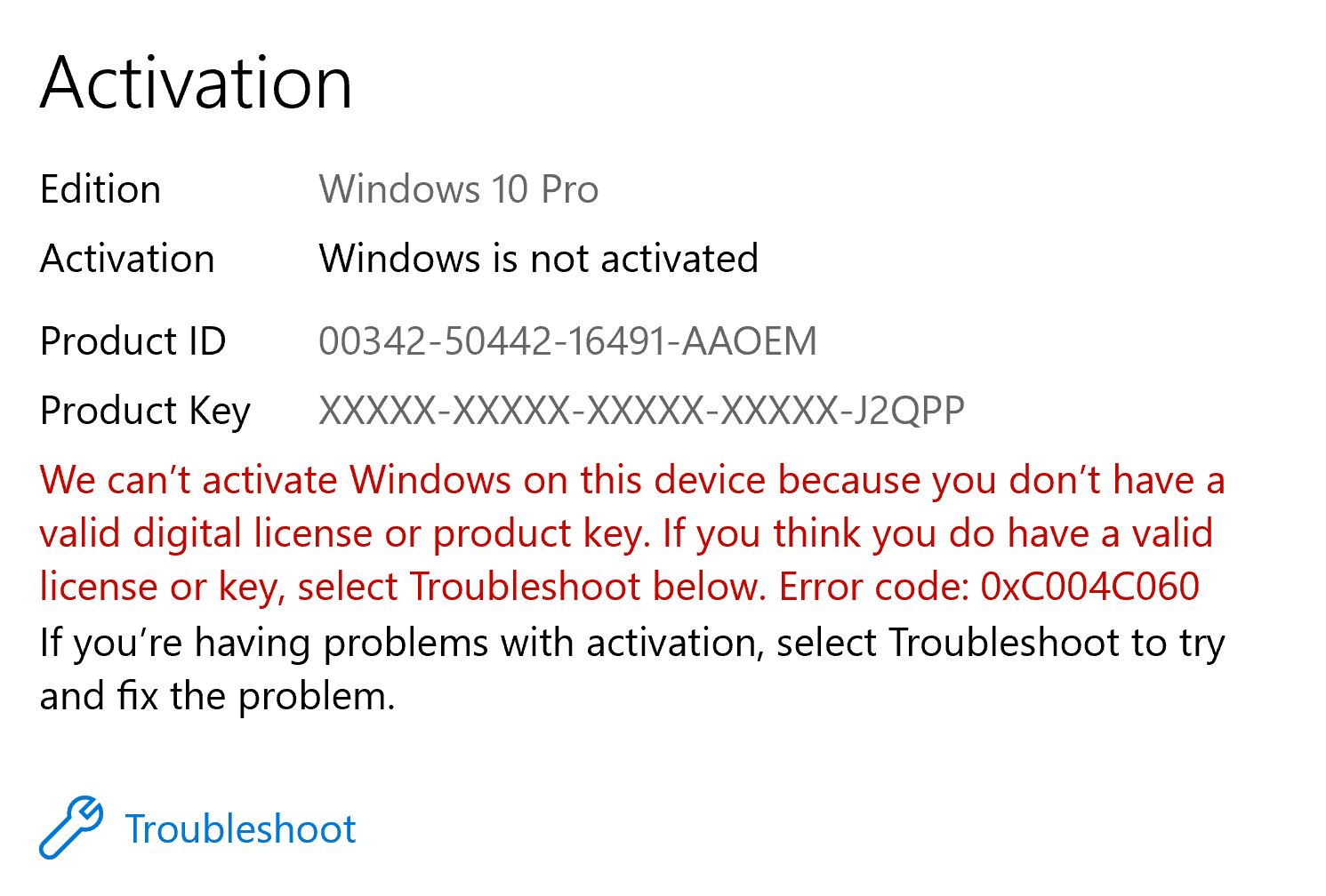
Task: Click the red 'We can't activate Windows' line
Action: tap(632, 480)
